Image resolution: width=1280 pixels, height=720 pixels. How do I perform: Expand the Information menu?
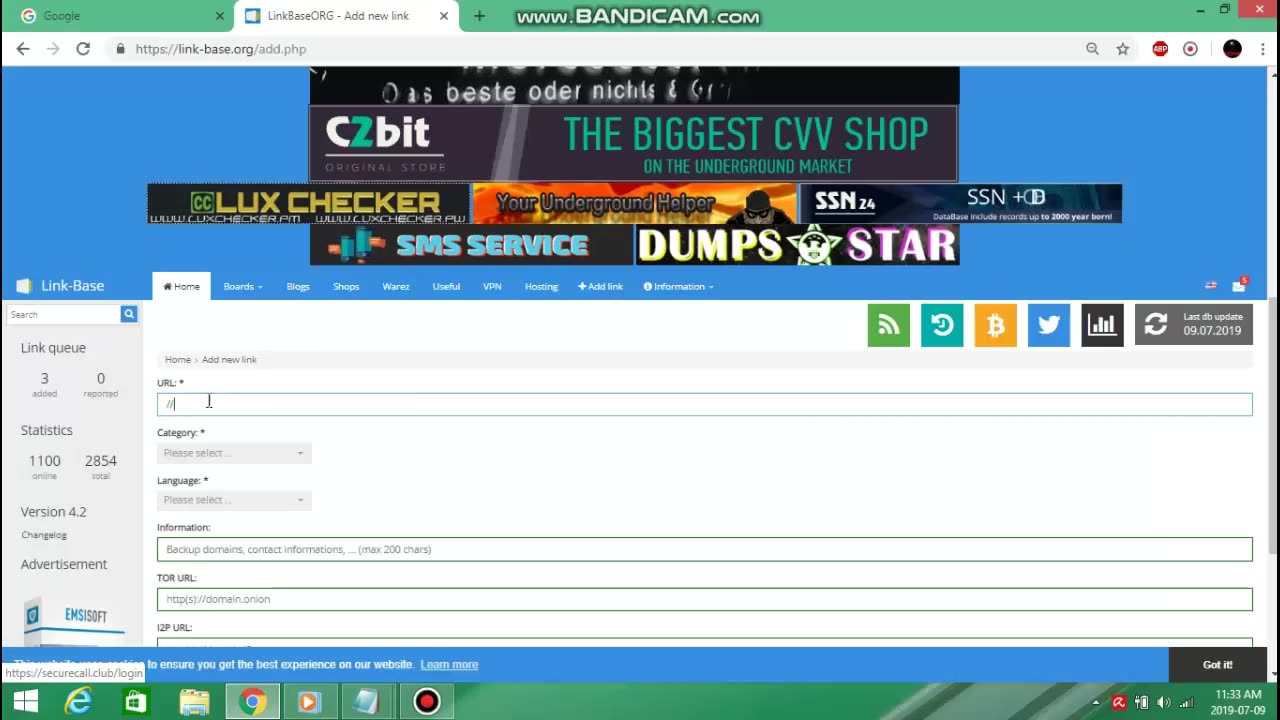[678, 286]
